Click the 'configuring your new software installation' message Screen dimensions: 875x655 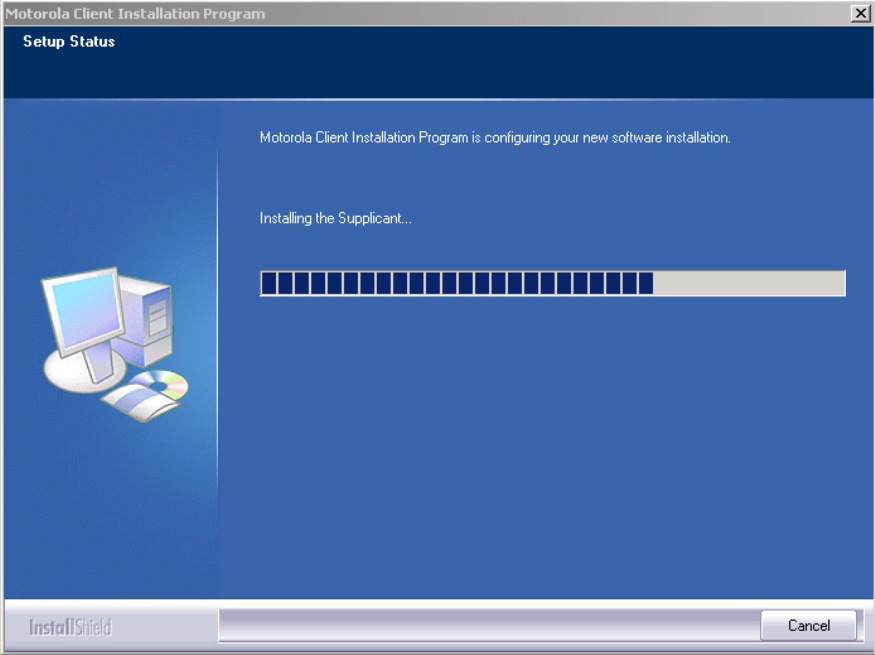[495, 138]
